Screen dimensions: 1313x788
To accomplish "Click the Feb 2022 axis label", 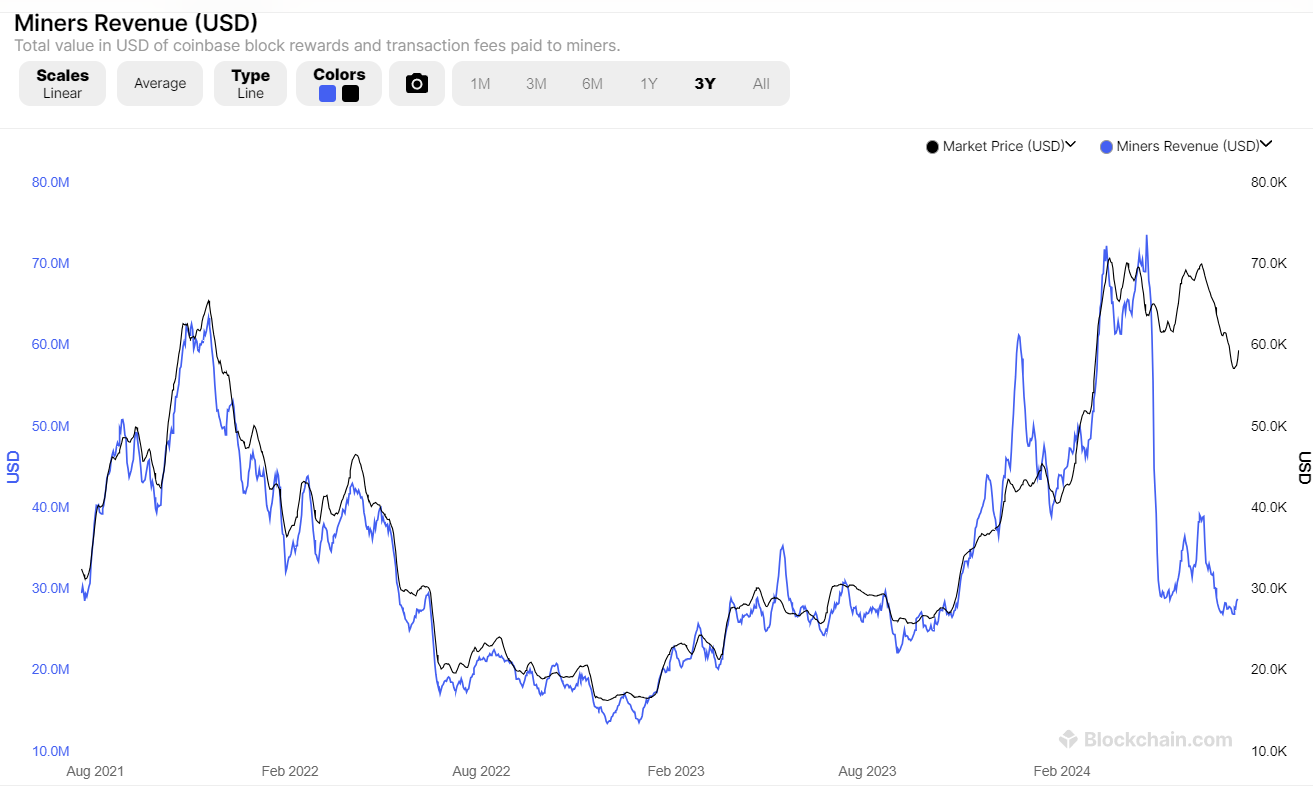I will click(290, 771).
